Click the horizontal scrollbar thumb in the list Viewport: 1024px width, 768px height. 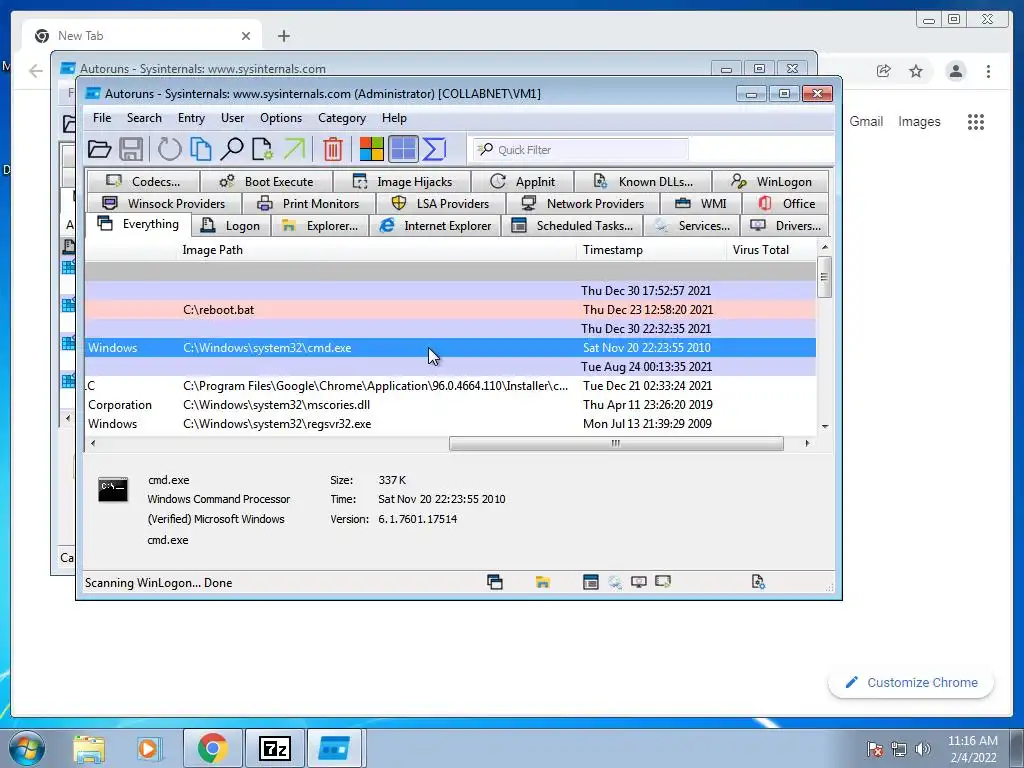pyautogui.click(x=616, y=443)
